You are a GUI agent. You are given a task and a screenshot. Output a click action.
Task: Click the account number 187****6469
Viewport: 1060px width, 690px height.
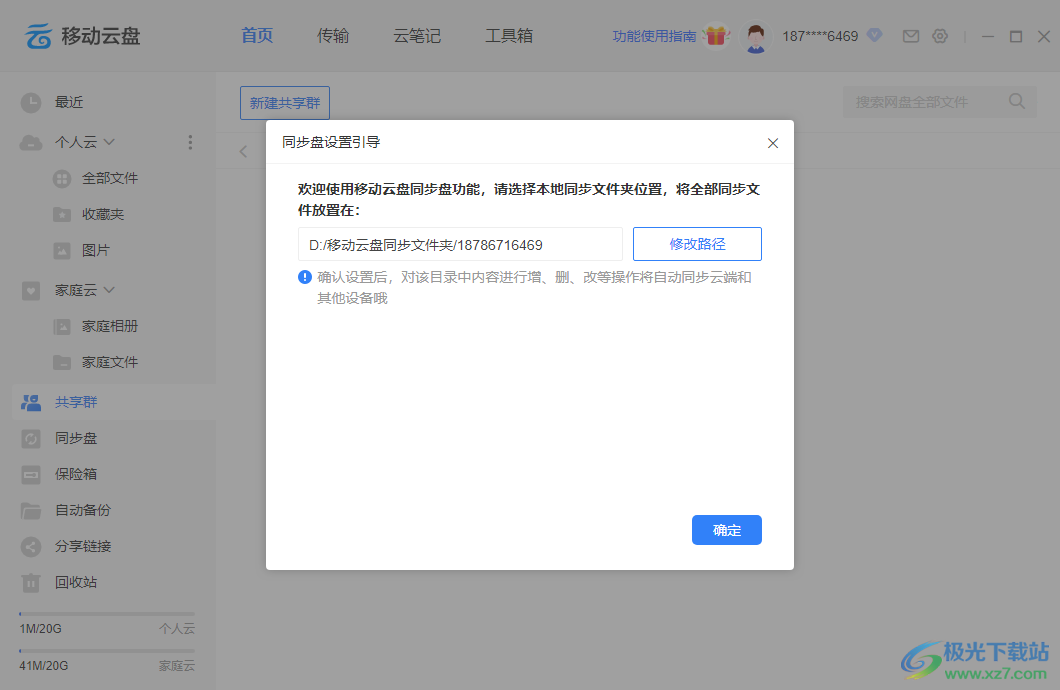(x=820, y=36)
